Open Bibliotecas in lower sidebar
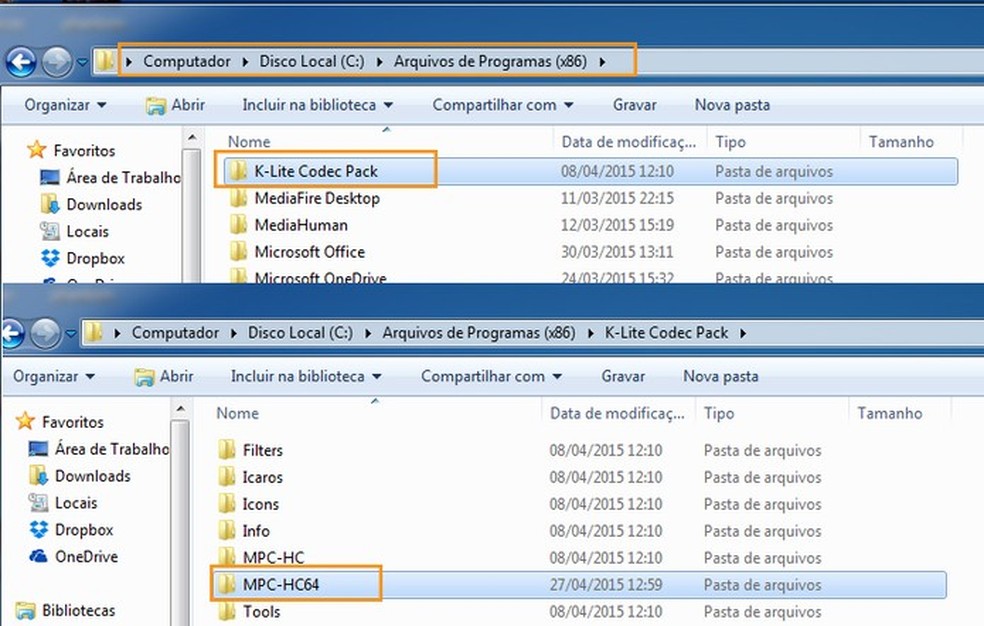This screenshot has width=984, height=626. [x=65, y=610]
